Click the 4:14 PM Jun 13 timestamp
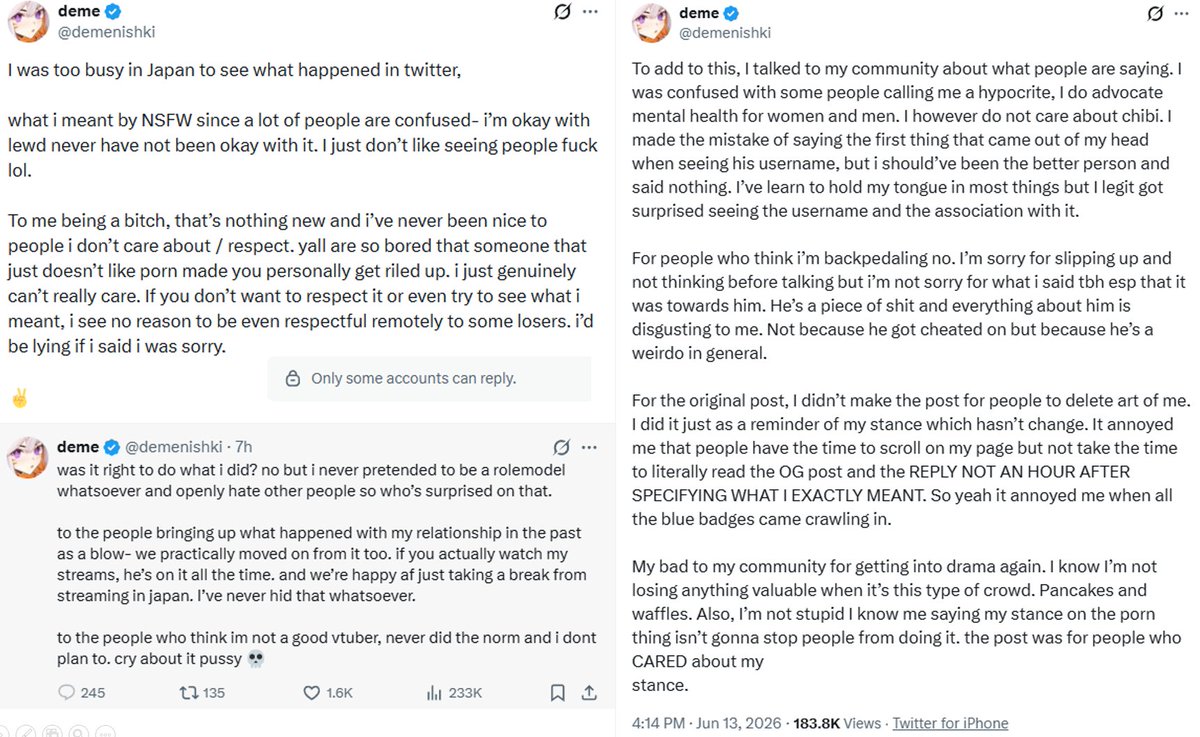 point(705,723)
